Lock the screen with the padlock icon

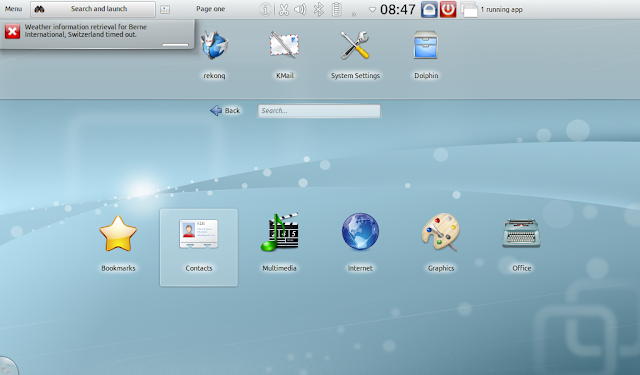pos(429,9)
